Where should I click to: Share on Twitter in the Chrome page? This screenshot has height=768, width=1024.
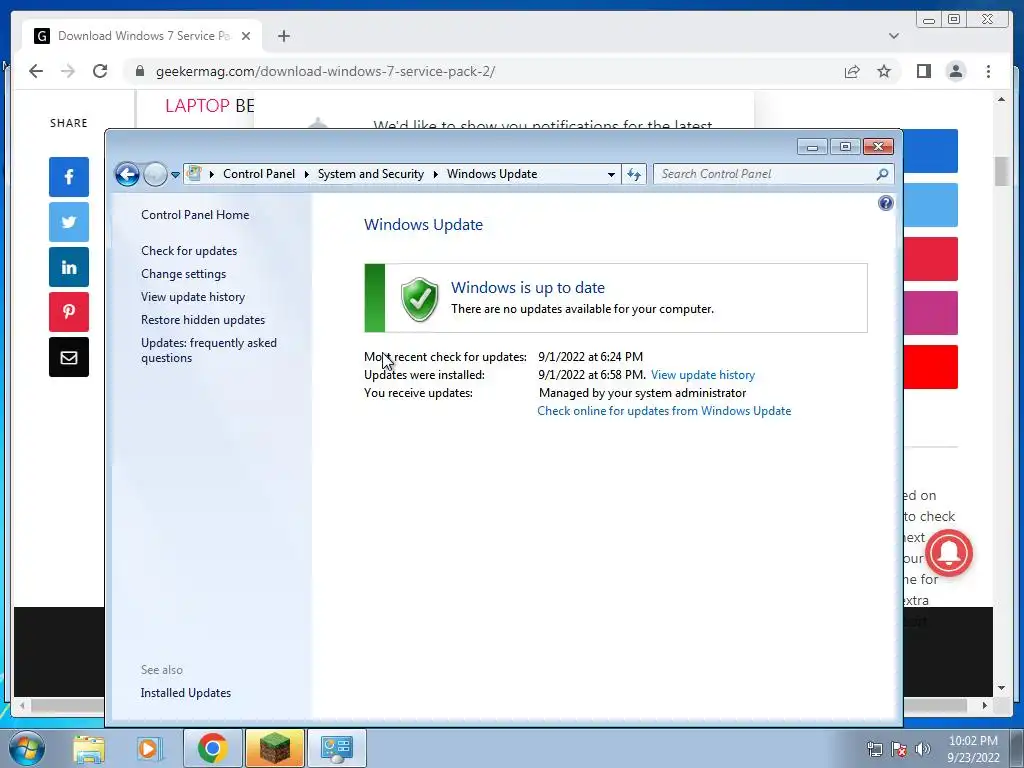pos(69,222)
